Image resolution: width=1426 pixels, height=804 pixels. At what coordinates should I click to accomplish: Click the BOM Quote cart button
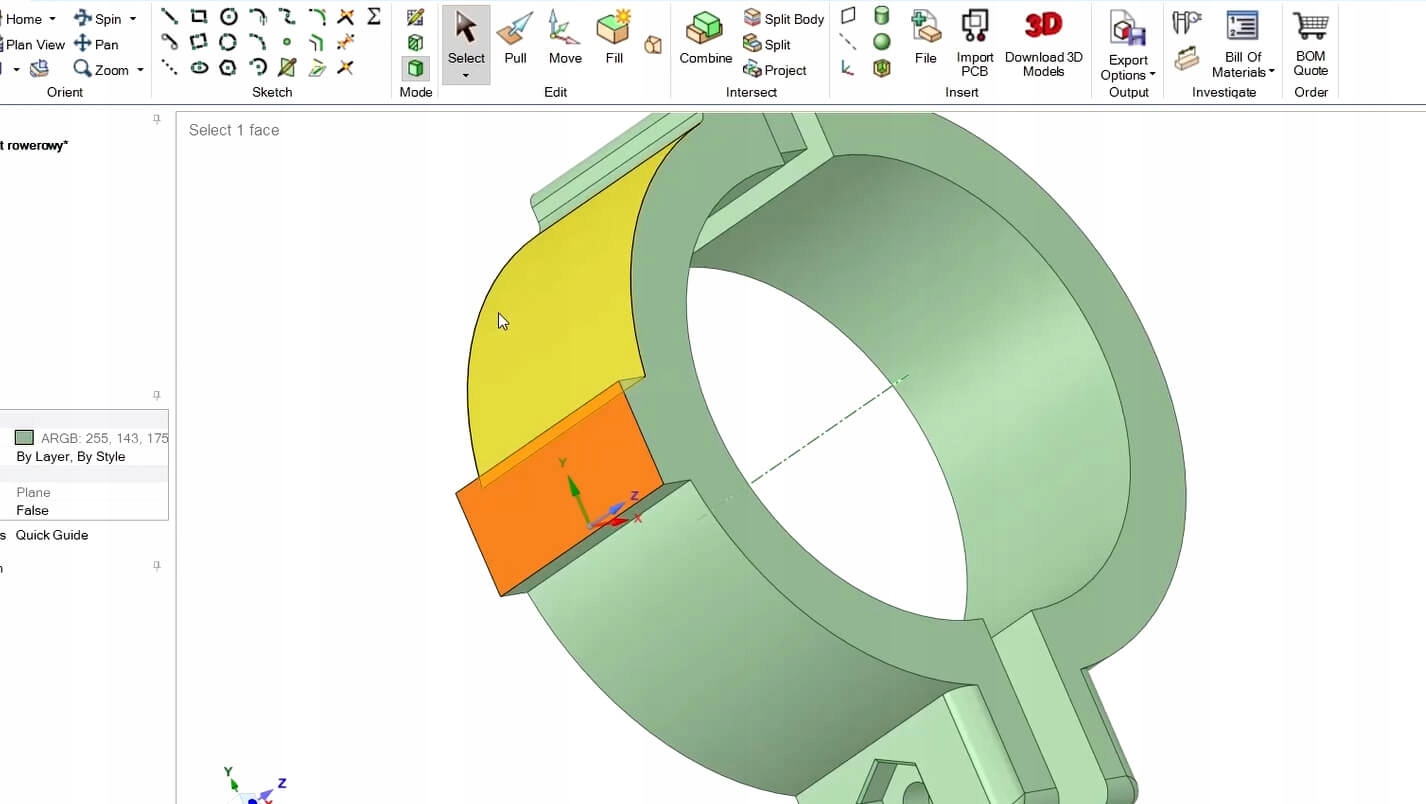[x=1310, y=44]
